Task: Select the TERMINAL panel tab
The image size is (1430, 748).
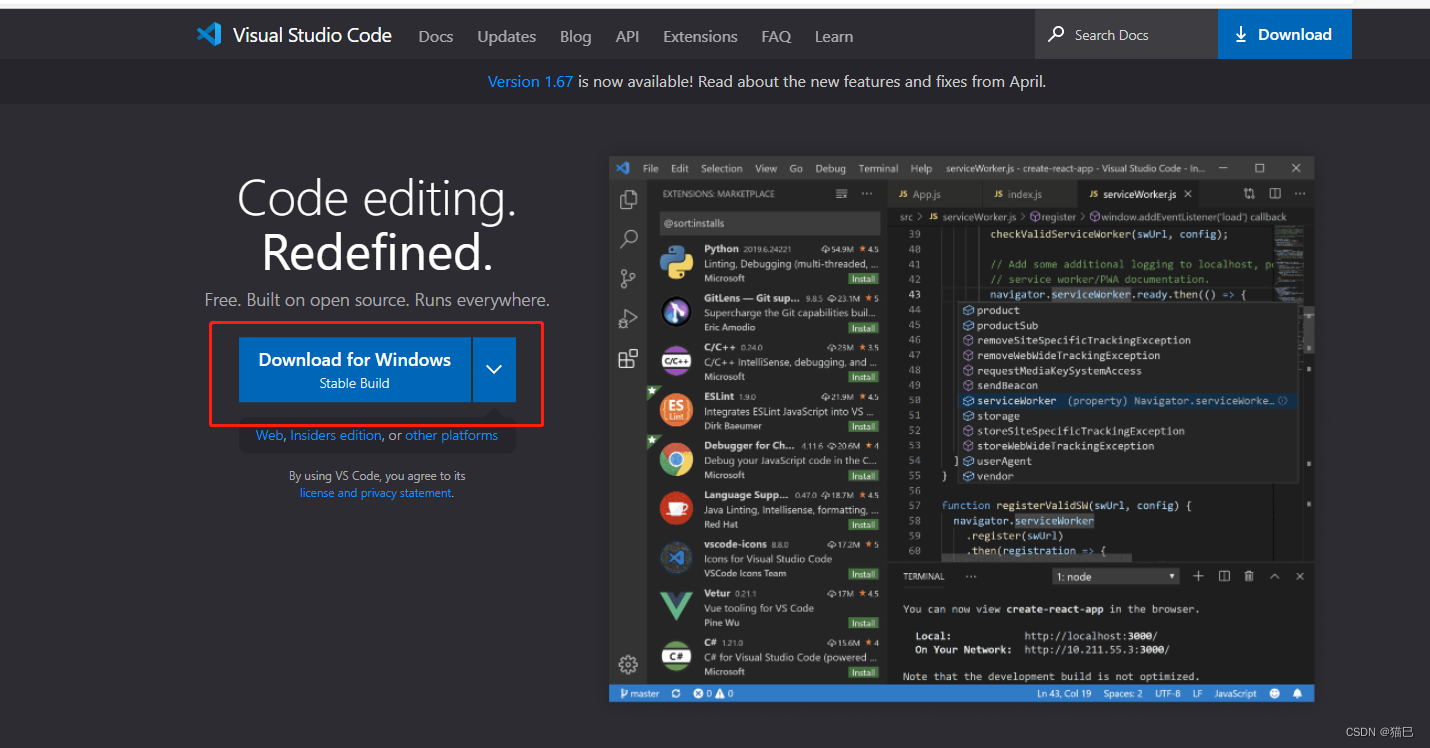Action: click(x=924, y=576)
